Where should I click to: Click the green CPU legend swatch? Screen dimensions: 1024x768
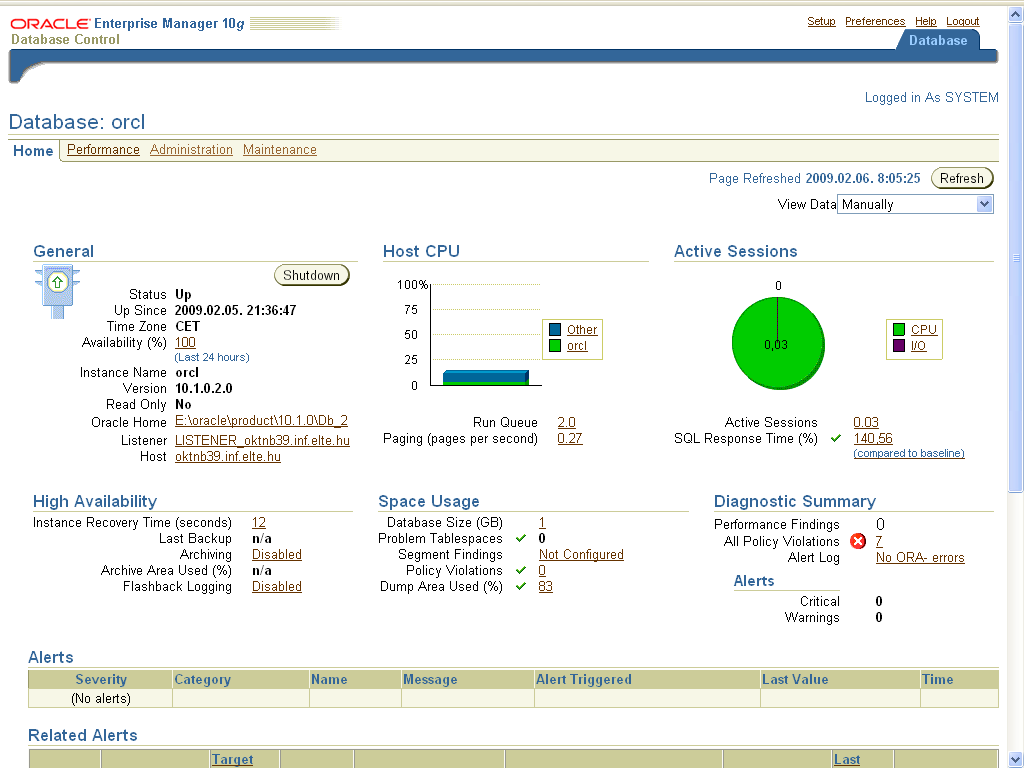point(899,330)
